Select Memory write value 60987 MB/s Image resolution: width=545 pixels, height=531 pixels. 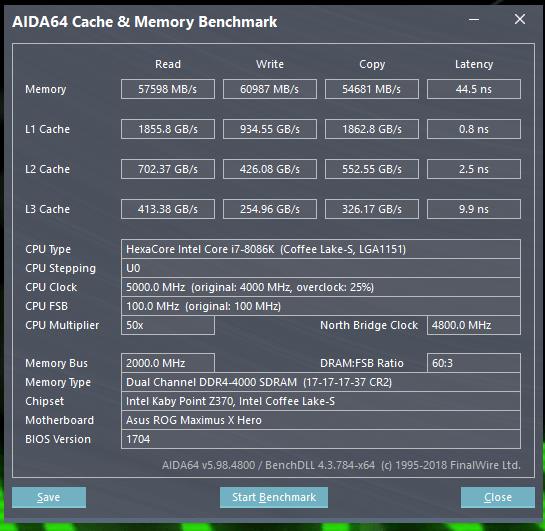[270, 89]
